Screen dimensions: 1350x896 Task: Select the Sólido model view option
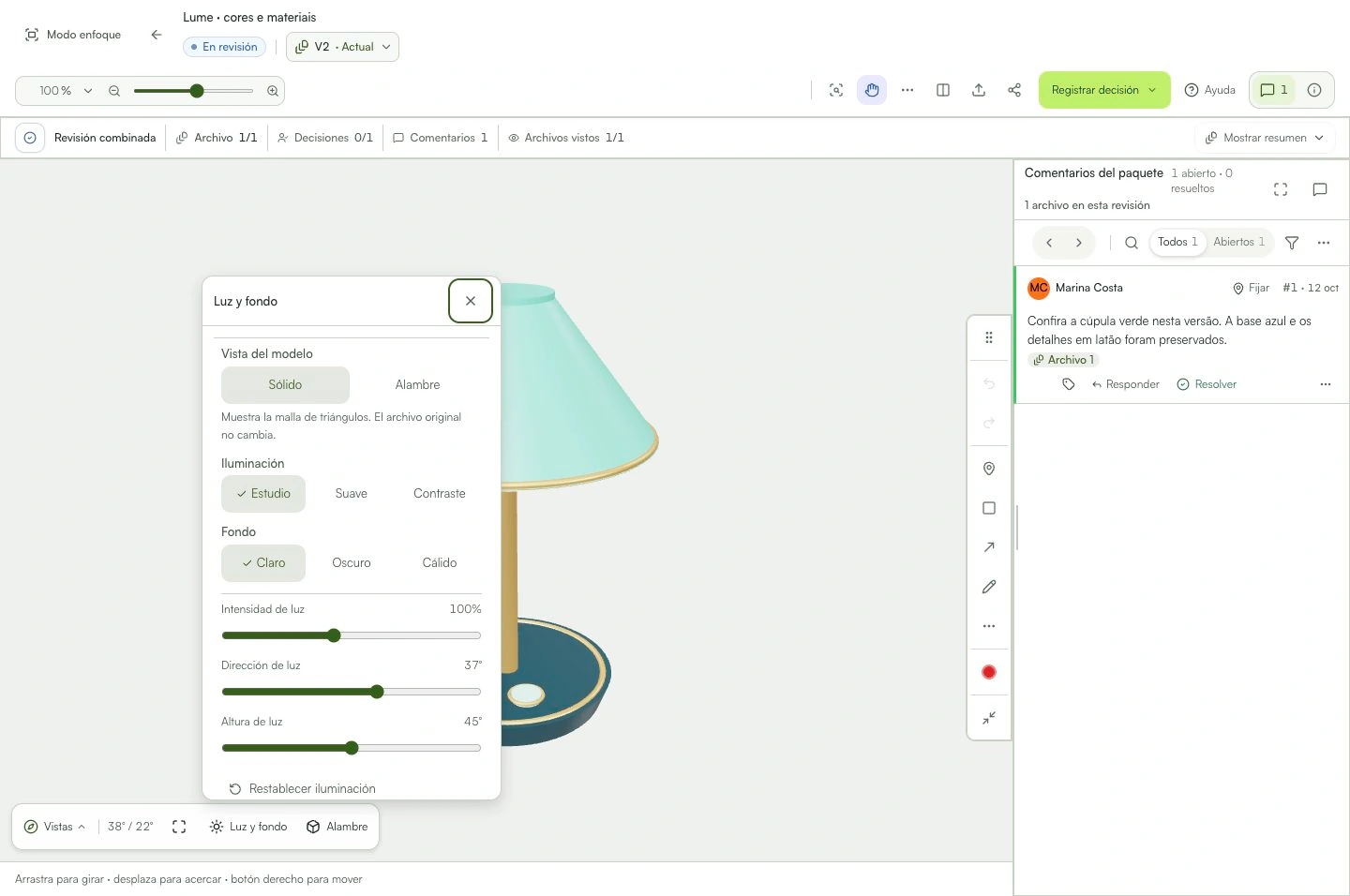(285, 385)
